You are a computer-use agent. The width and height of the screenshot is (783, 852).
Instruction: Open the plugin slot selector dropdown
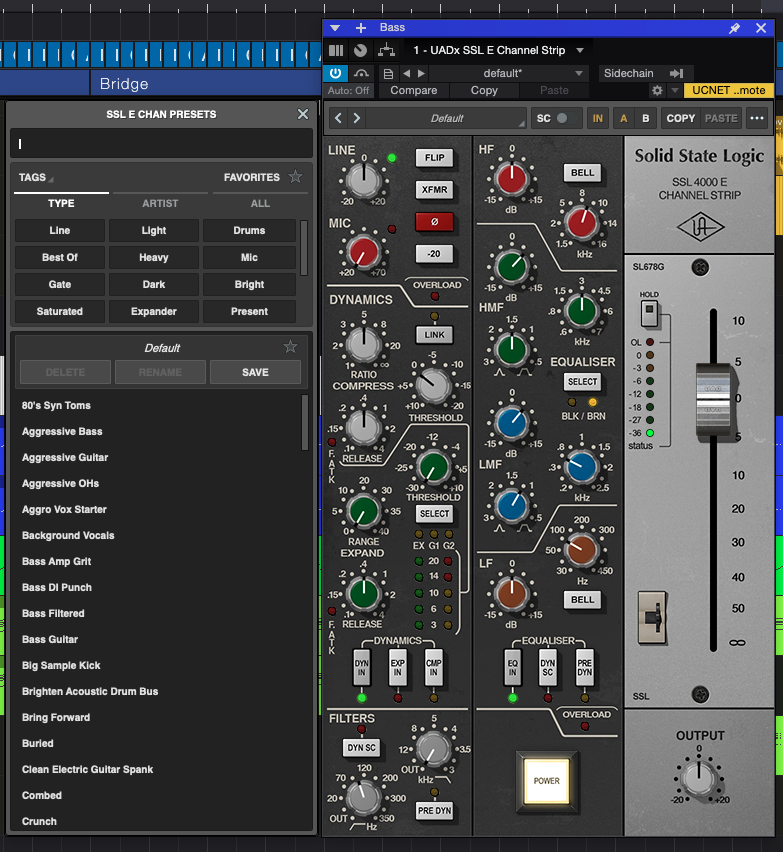580,51
